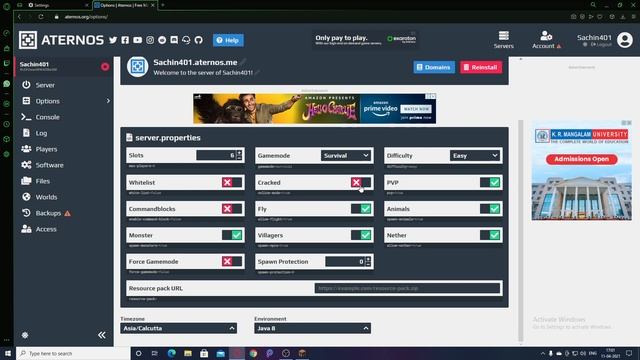Open sidebar settings gear icon
The width and height of the screenshot is (640, 360).
point(25,335)
